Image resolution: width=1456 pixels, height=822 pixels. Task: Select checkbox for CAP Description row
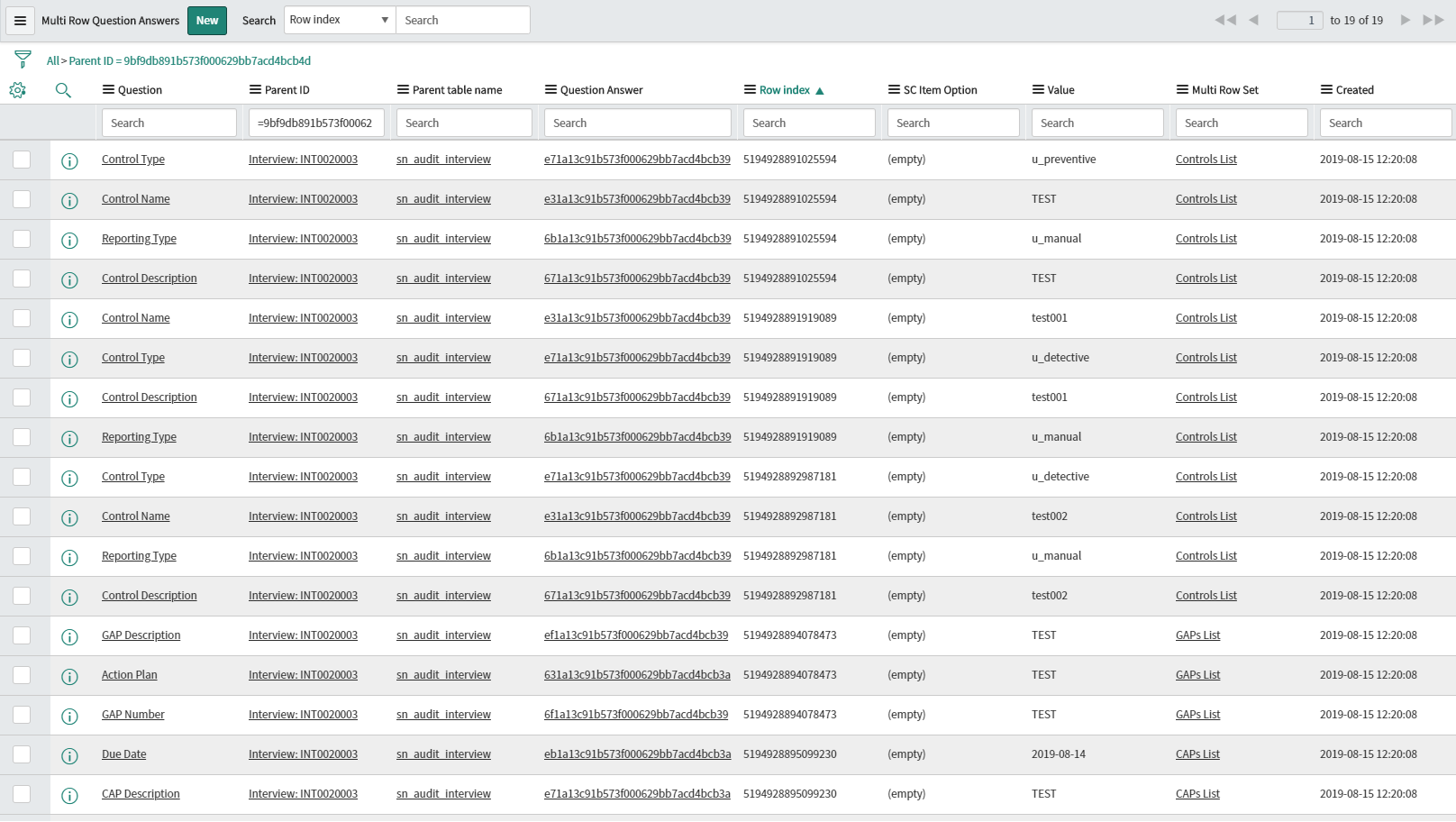tap(22, 794)
